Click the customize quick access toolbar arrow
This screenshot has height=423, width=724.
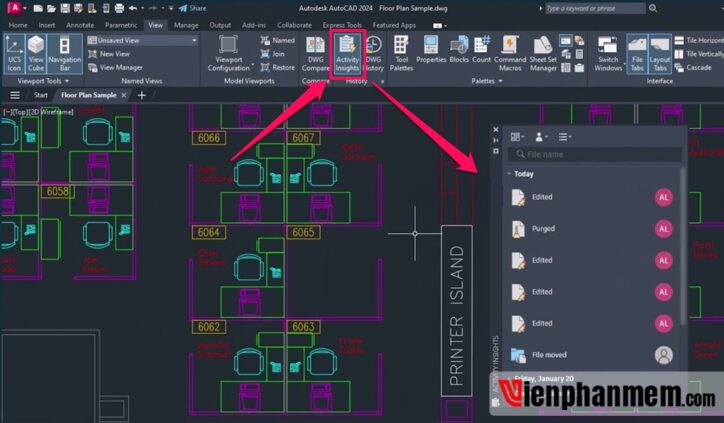click(171, 8)
